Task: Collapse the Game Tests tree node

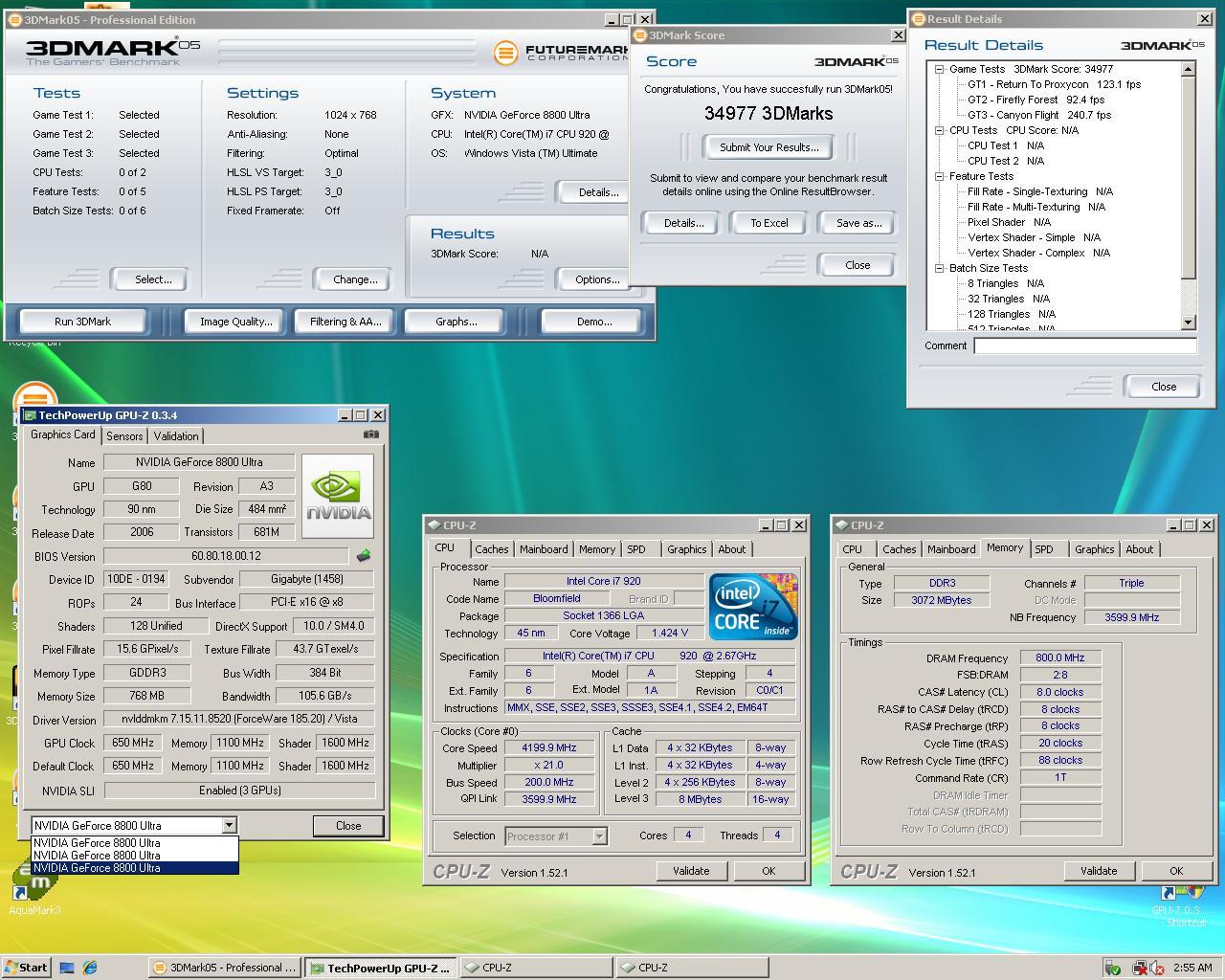Action: 940,69
